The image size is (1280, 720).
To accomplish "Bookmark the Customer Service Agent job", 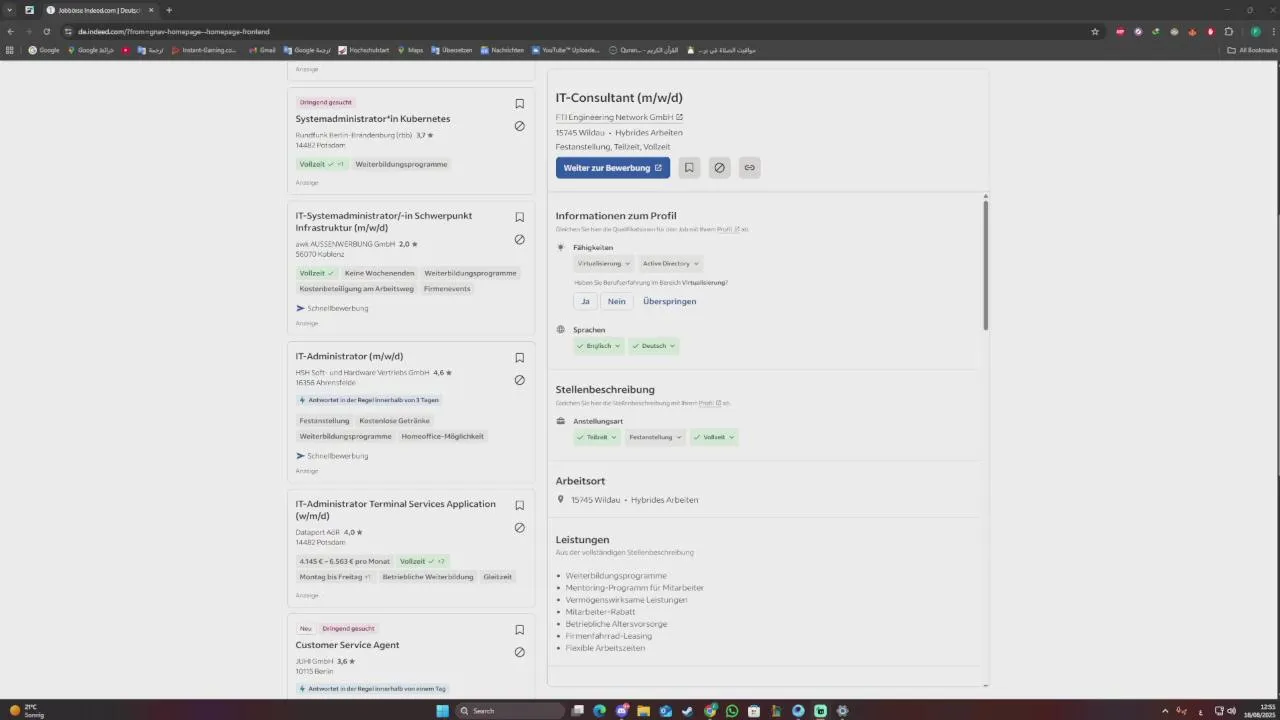I will click(519, 630).
